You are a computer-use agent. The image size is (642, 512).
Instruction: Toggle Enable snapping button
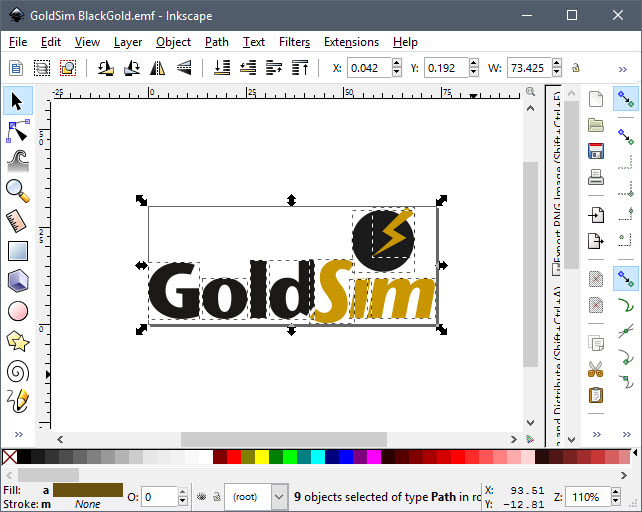[626, 99]
